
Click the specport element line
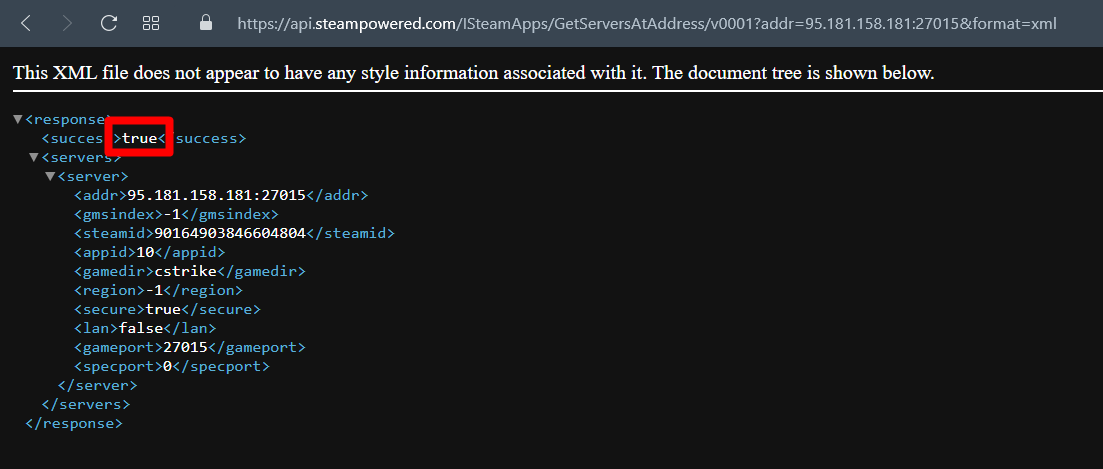click(x=172, y=366)
